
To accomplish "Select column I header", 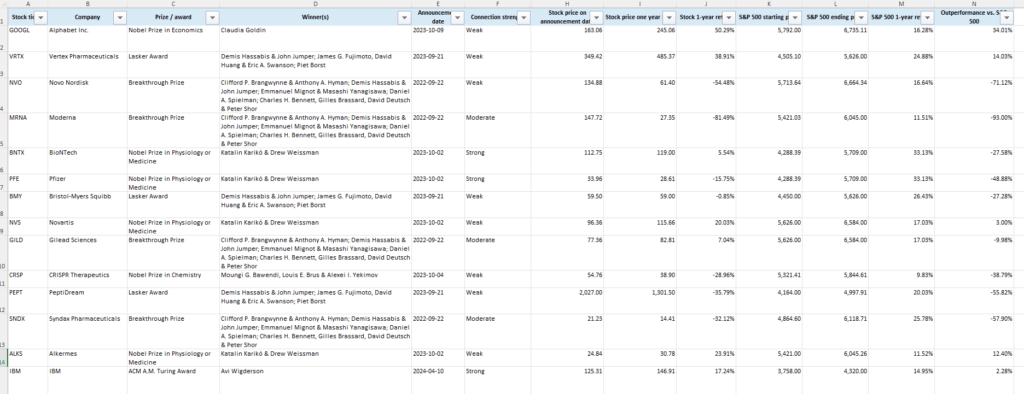I will (640, 4).
